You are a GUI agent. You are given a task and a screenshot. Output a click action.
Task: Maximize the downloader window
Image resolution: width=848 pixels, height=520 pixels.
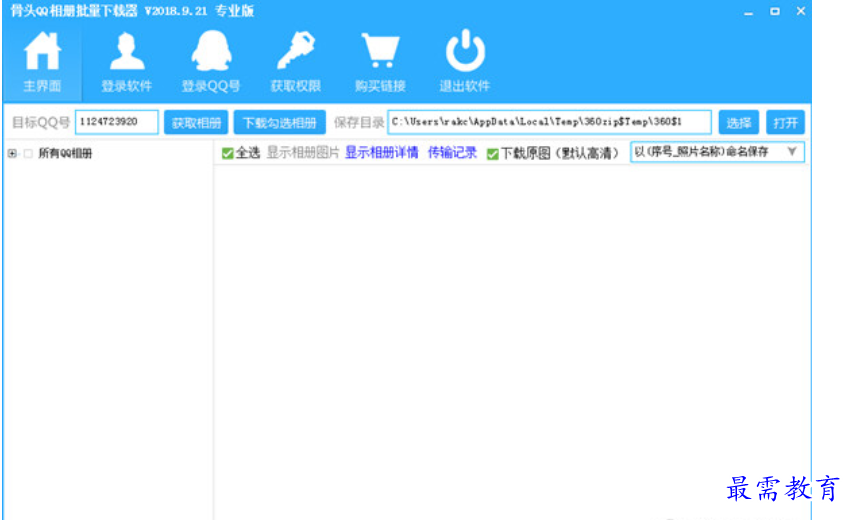coord(775,11)
